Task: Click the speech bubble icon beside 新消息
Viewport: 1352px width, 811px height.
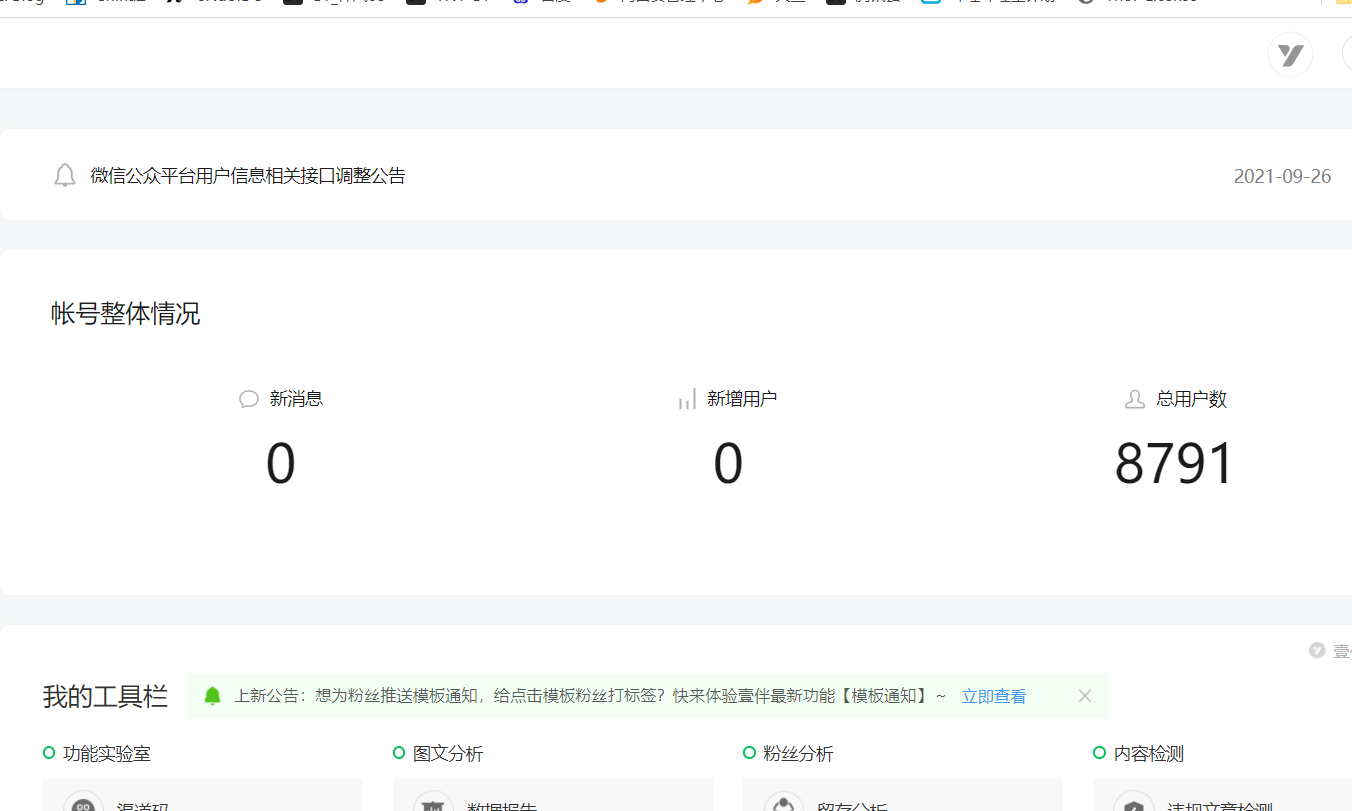Action: (x=249, y=399)
